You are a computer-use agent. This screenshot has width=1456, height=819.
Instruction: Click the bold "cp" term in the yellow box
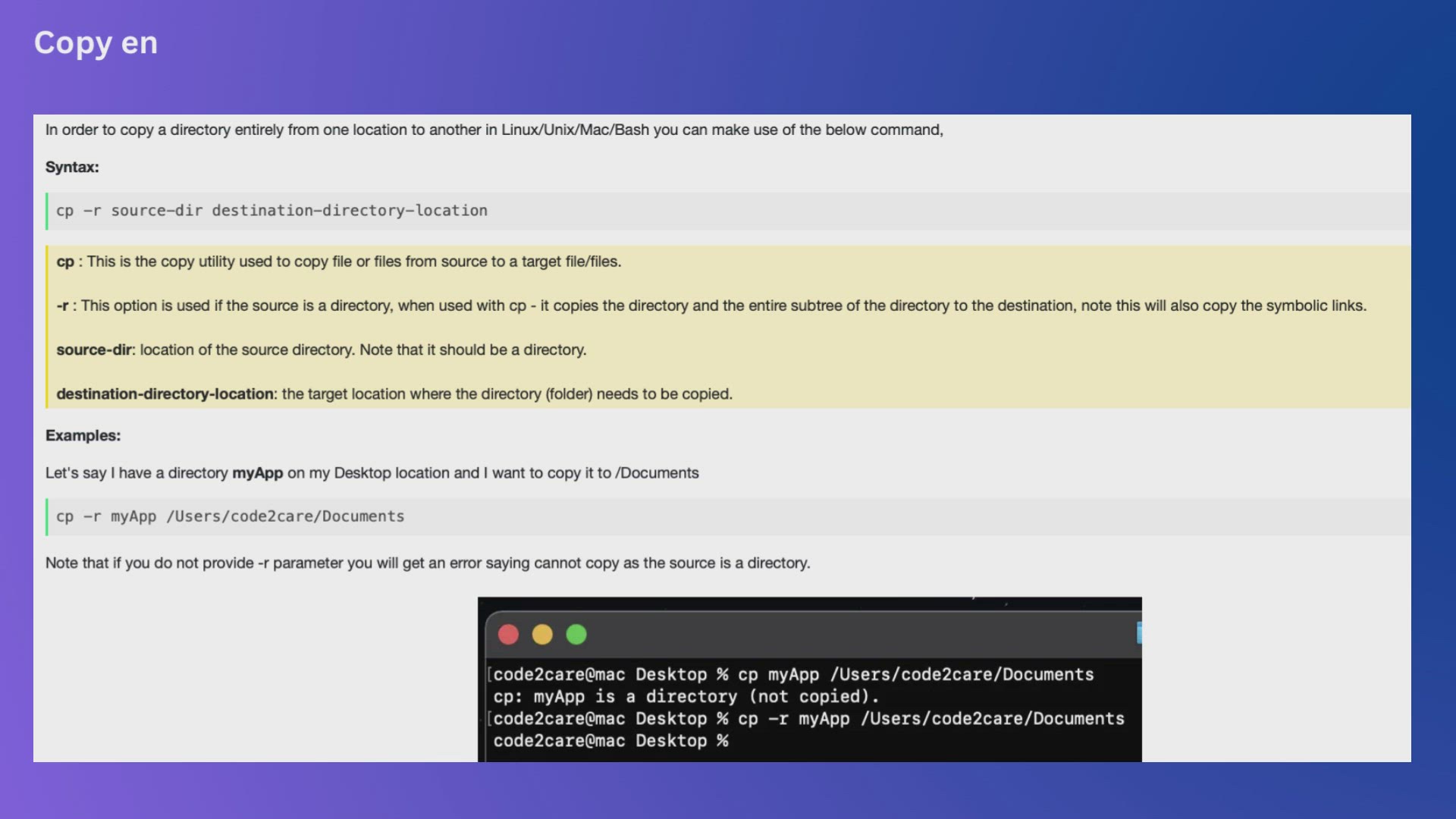65,262
